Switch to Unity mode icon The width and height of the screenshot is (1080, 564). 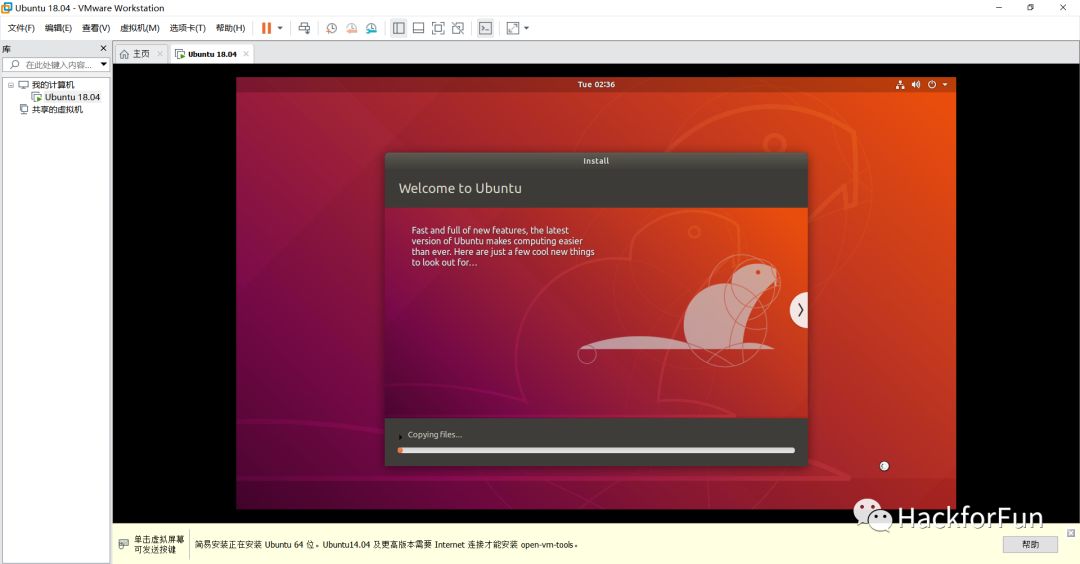tap(458, 28)
